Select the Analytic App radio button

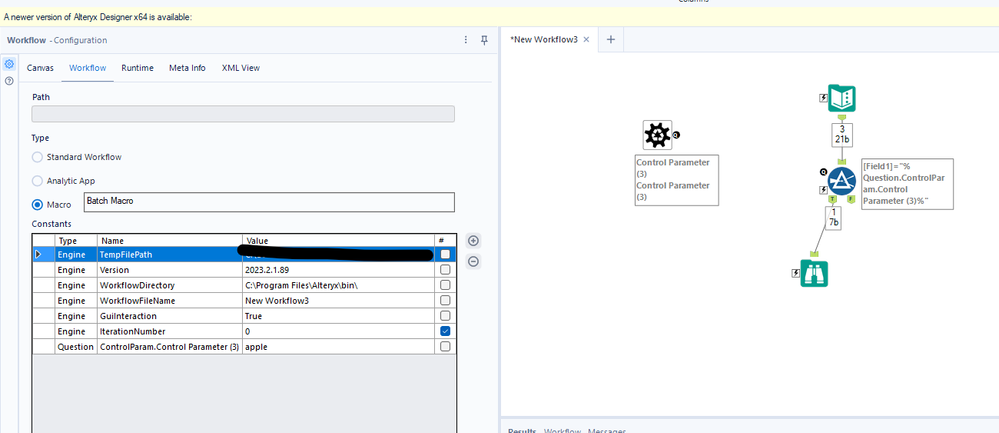pos(38,181)
